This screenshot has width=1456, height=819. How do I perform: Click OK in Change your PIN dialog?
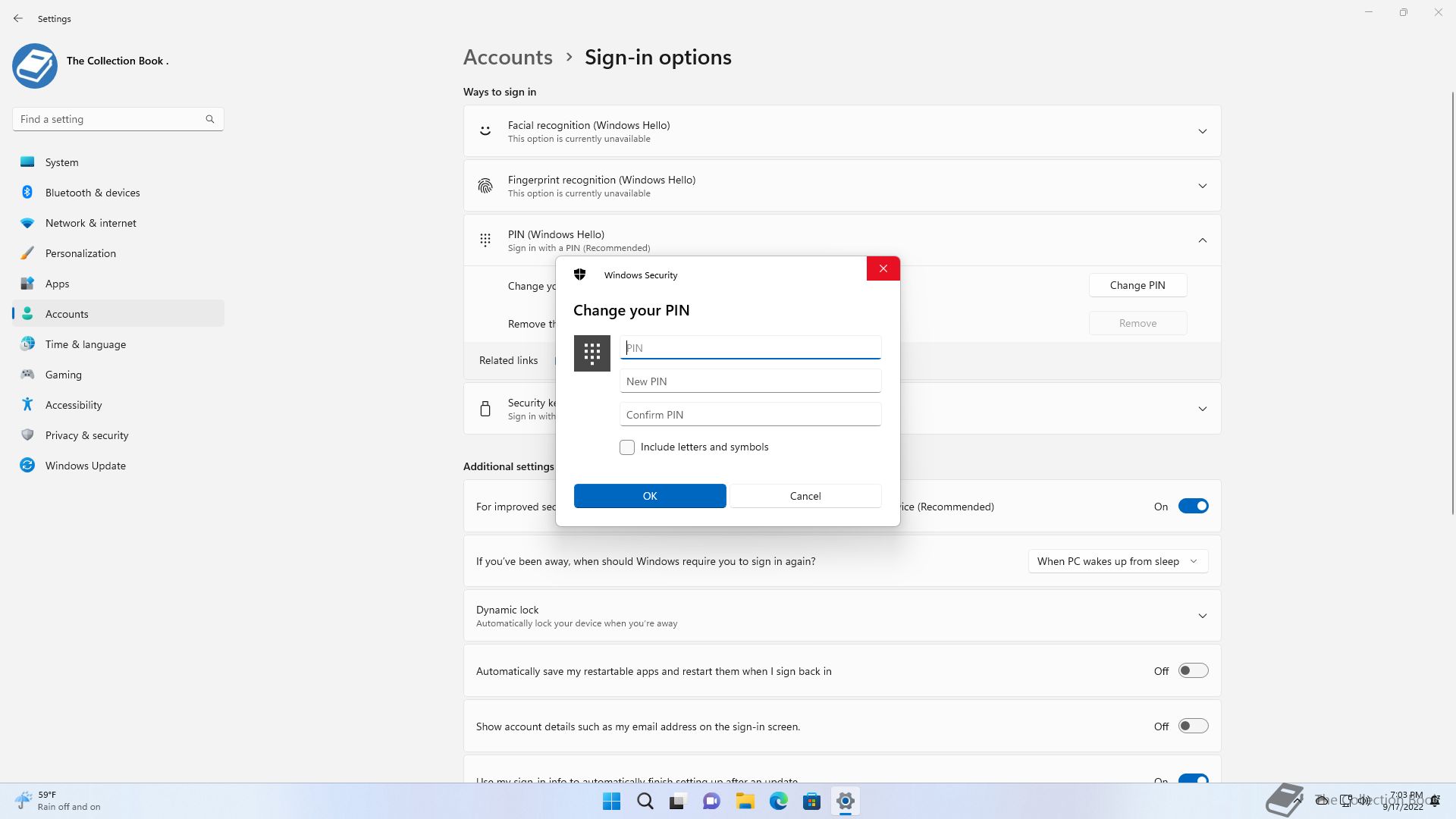click(650, 496)
